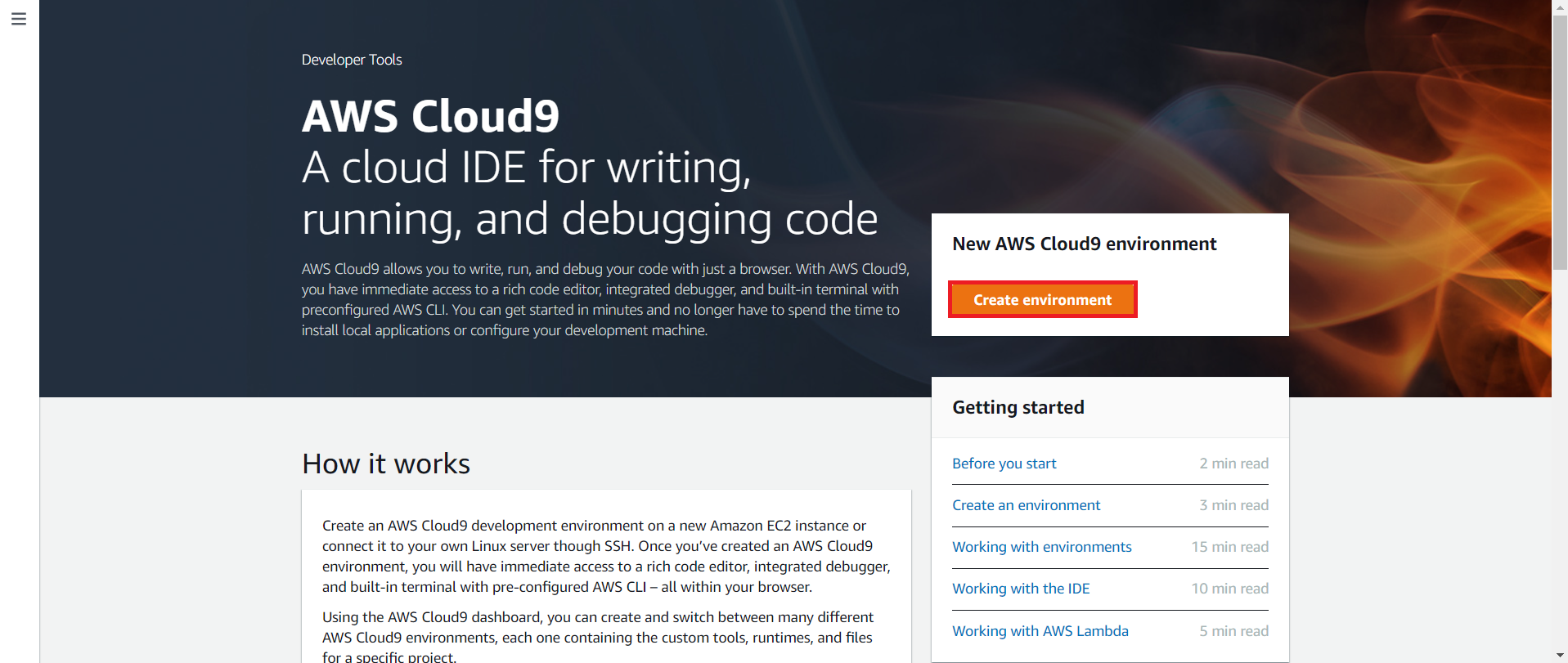Open Working with environments link
This screenshot has width=1568, height=663.
click(1041, 547)
